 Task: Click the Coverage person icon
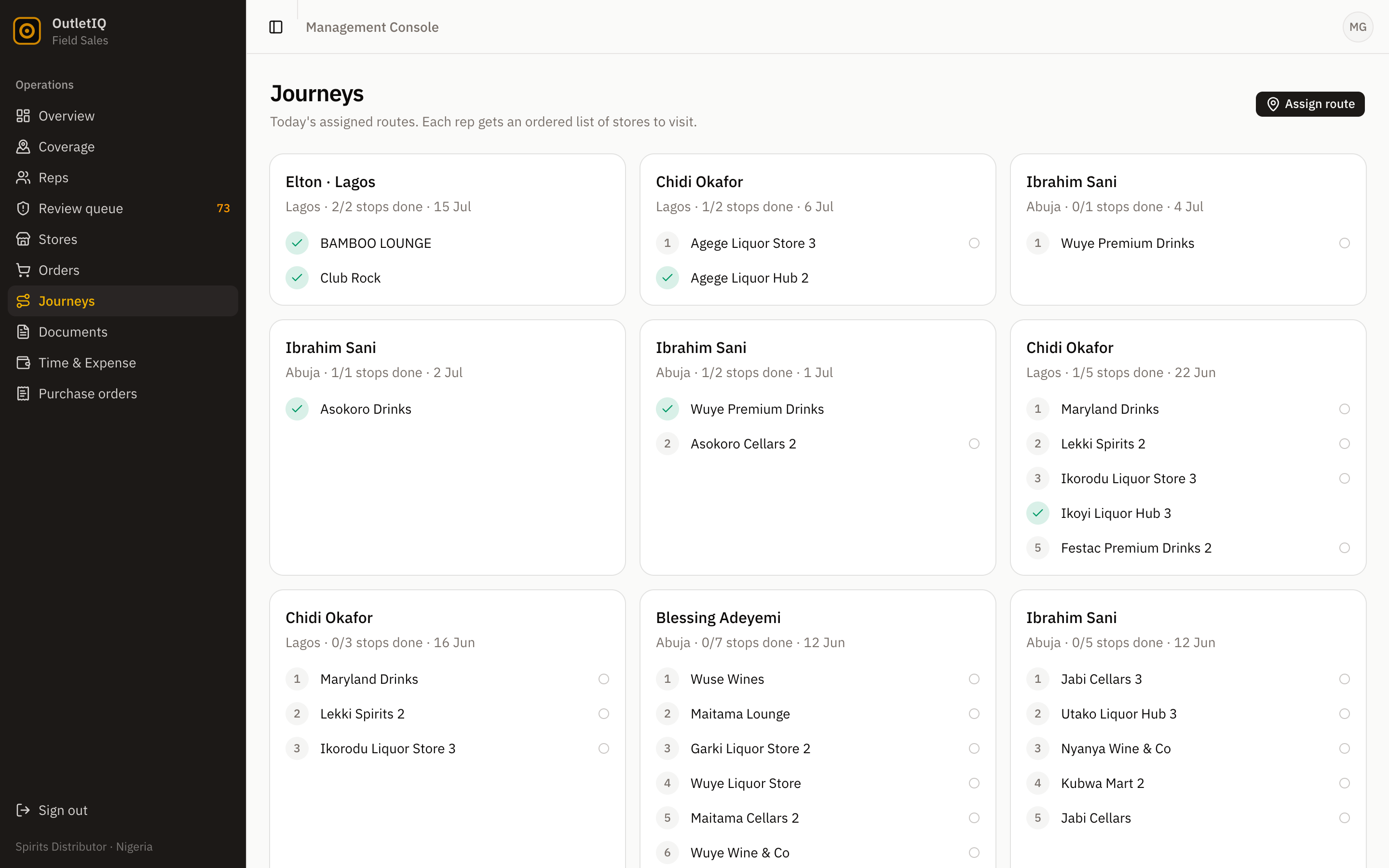click(x=23, y=147)
